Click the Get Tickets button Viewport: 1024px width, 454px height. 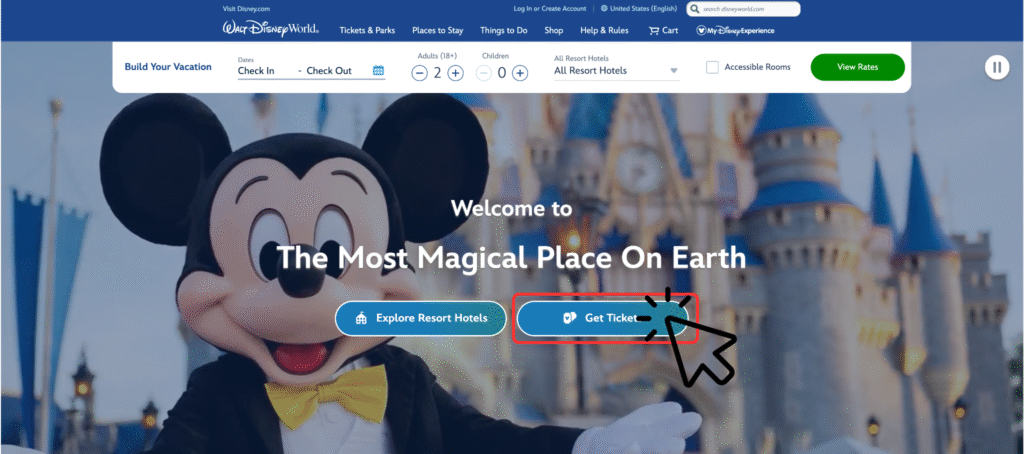[x=603, y=318]
